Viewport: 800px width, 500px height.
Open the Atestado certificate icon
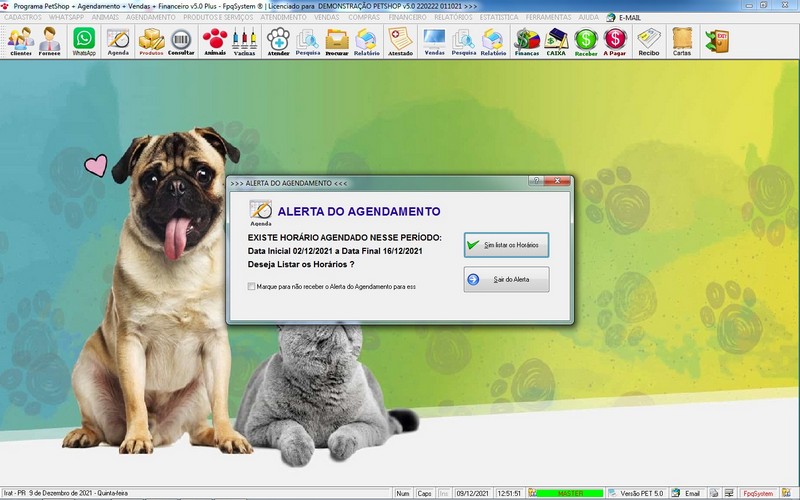coord(401,41)
